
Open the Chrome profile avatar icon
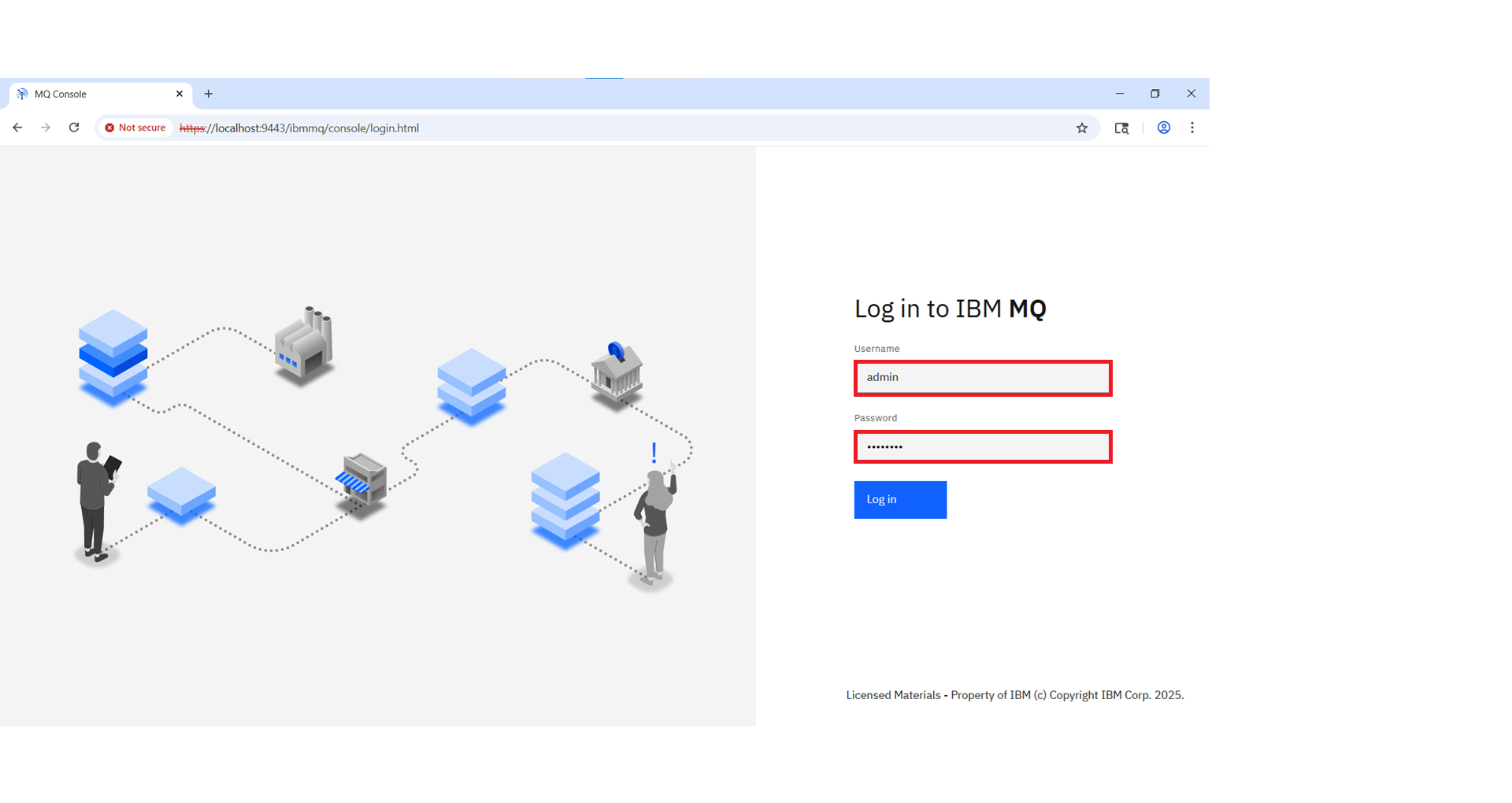tap(1163, 128)
